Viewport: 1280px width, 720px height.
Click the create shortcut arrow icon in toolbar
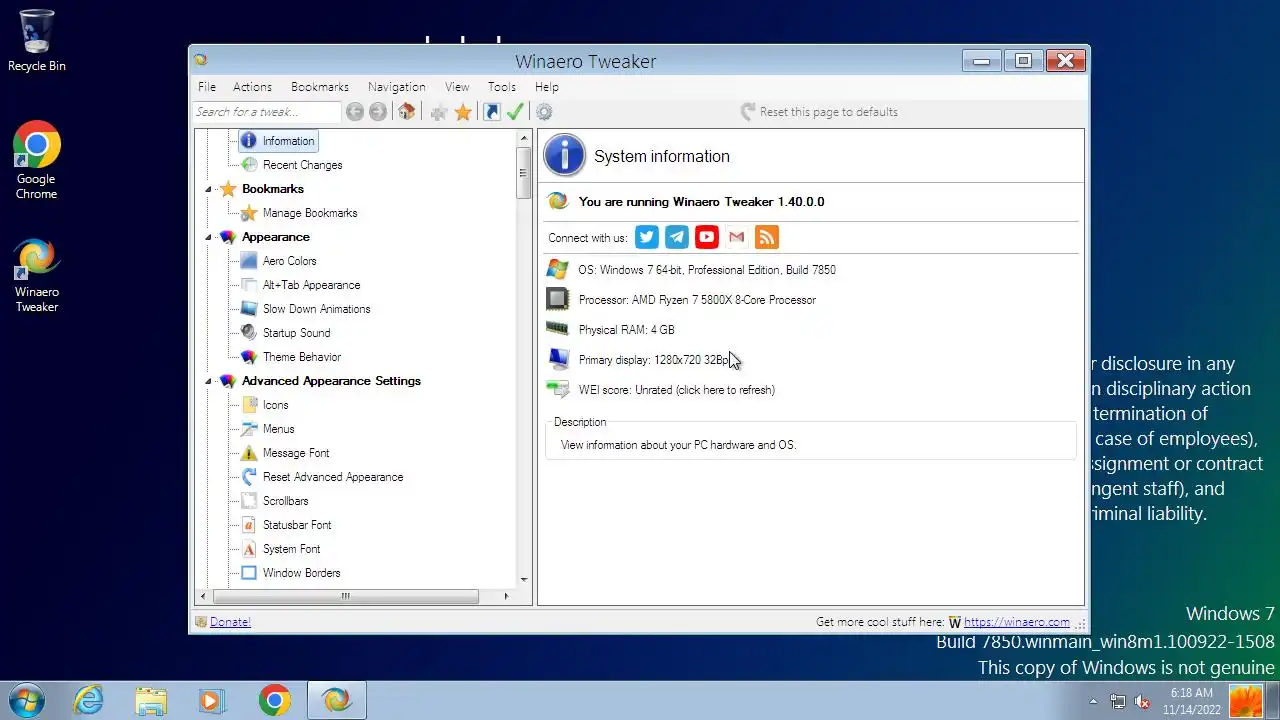tap(492, 112)
